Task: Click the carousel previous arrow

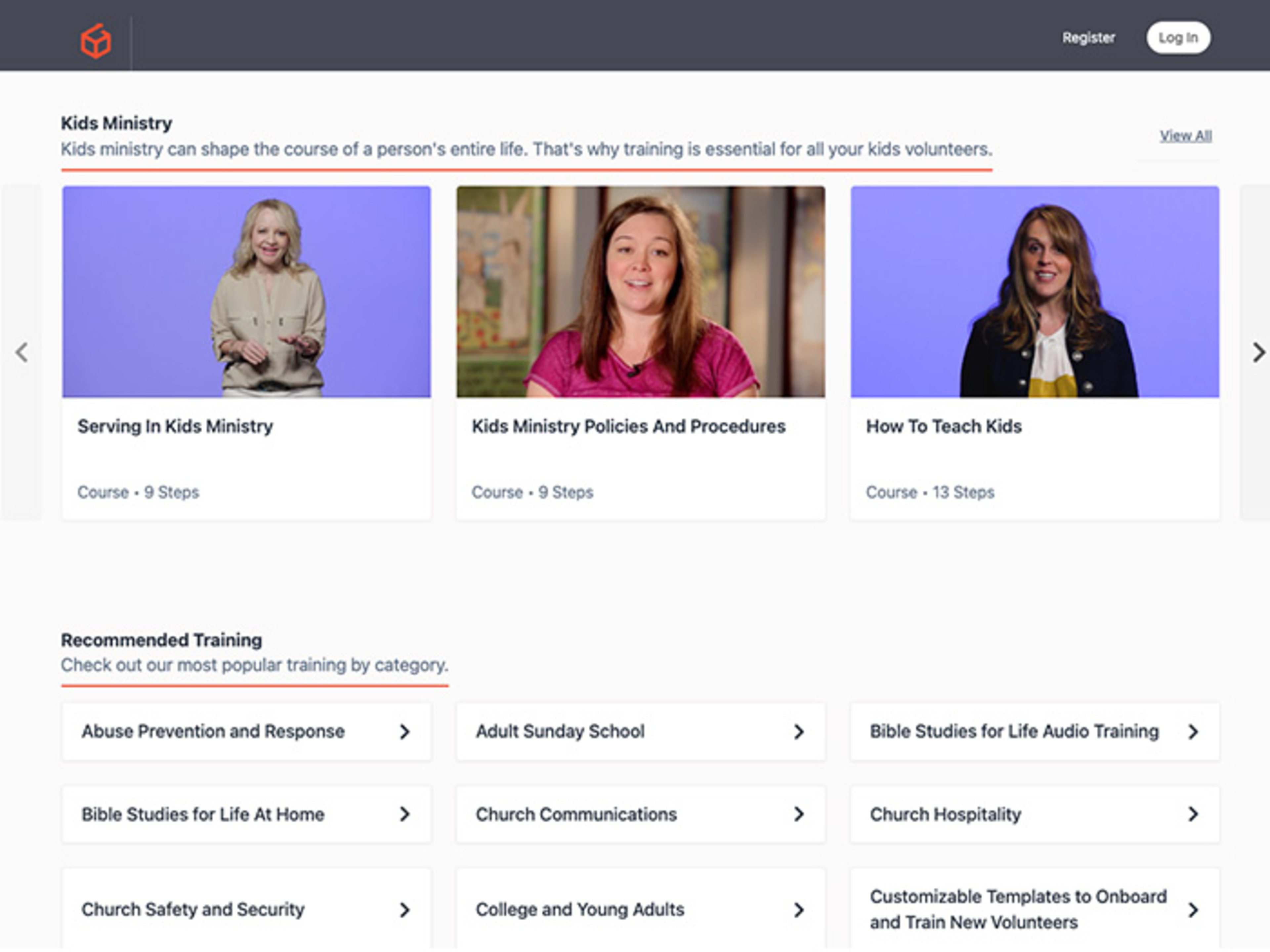Action: (22, 352)
